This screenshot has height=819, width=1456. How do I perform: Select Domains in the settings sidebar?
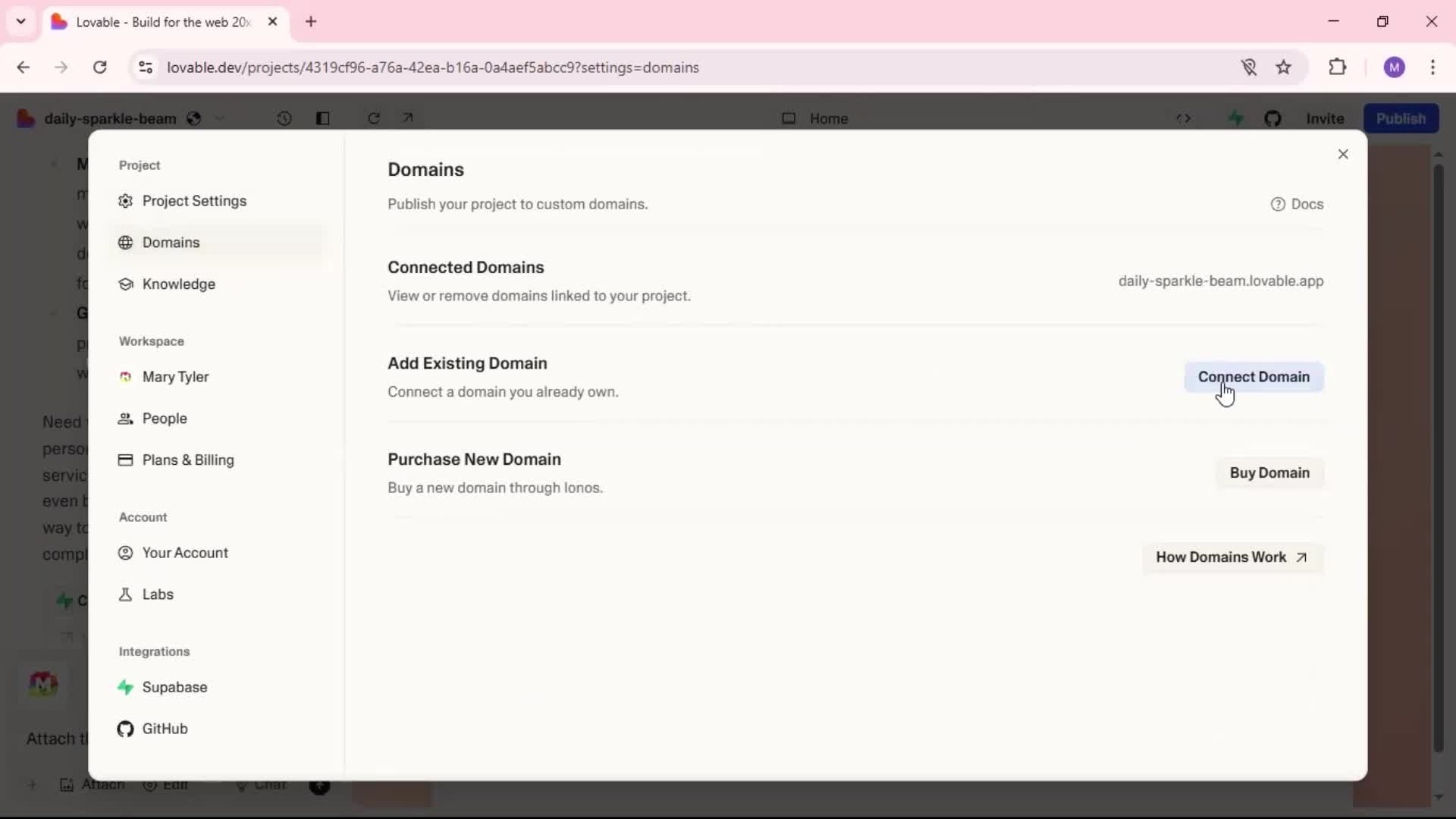tap(217, 243)
